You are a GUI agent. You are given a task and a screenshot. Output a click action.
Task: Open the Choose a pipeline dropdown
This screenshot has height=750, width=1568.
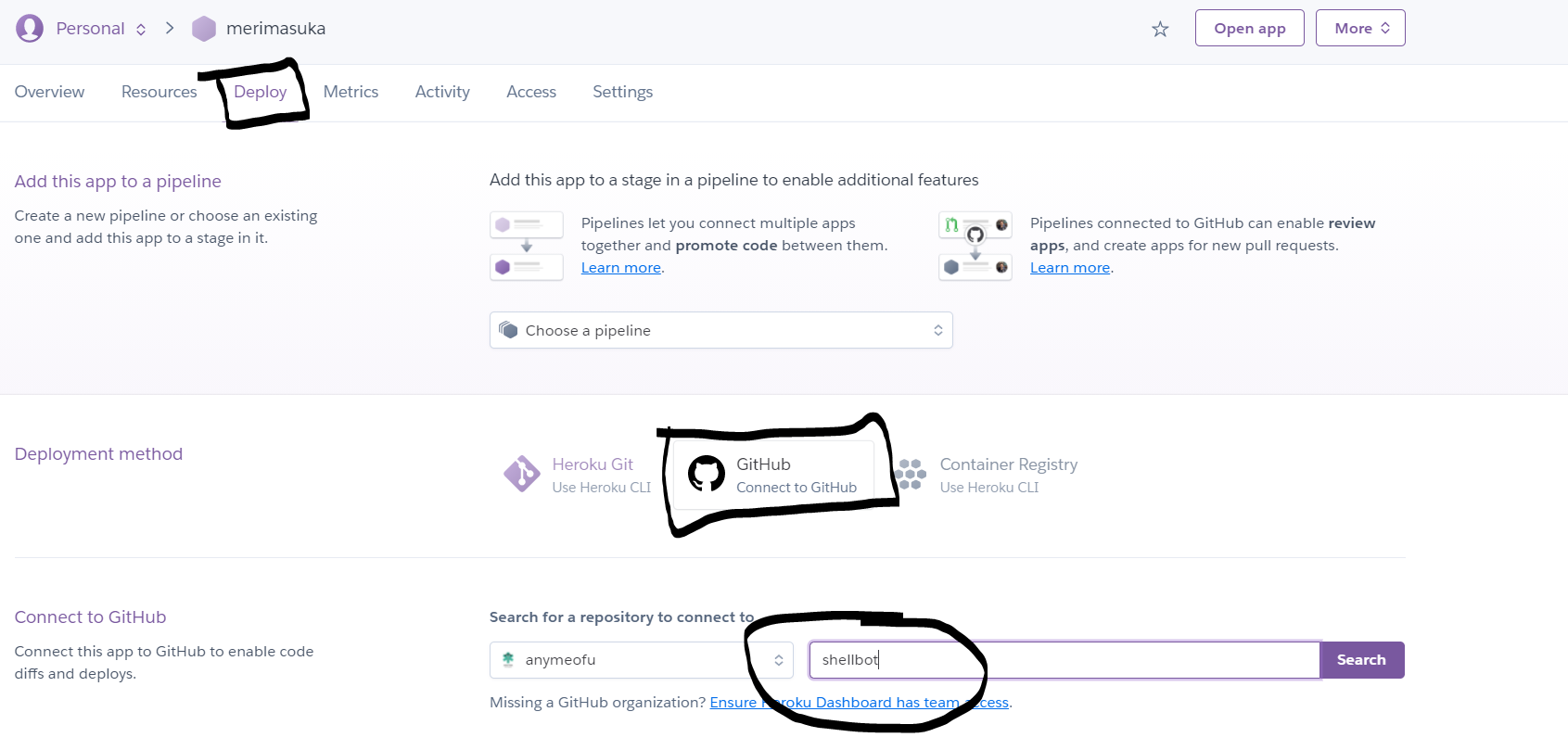pyautogui.click(x=720, y=331)
